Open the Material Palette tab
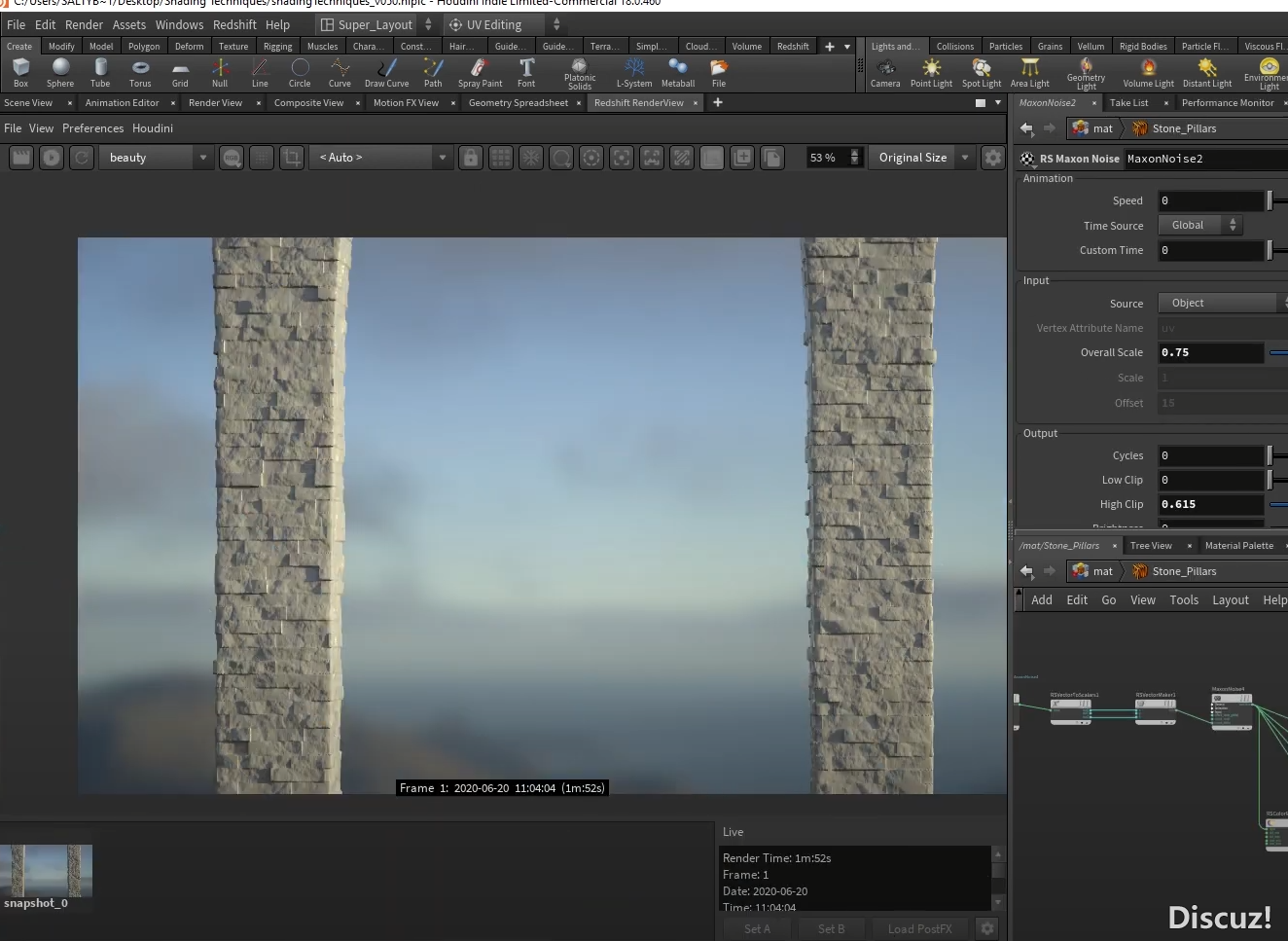Viewport: 1288px width, 941px height. click(x=1238, y=545)
